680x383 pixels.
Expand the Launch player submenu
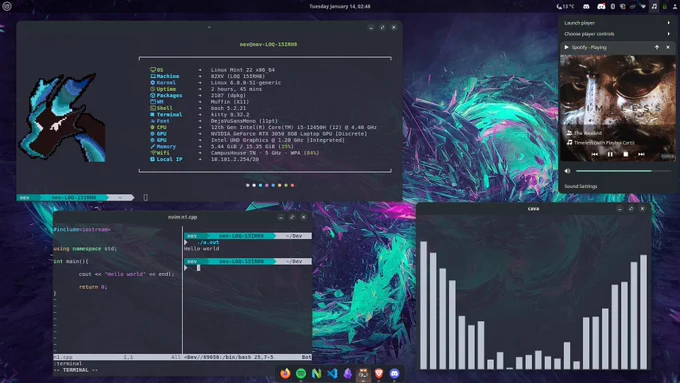click(x=617, y=23)
